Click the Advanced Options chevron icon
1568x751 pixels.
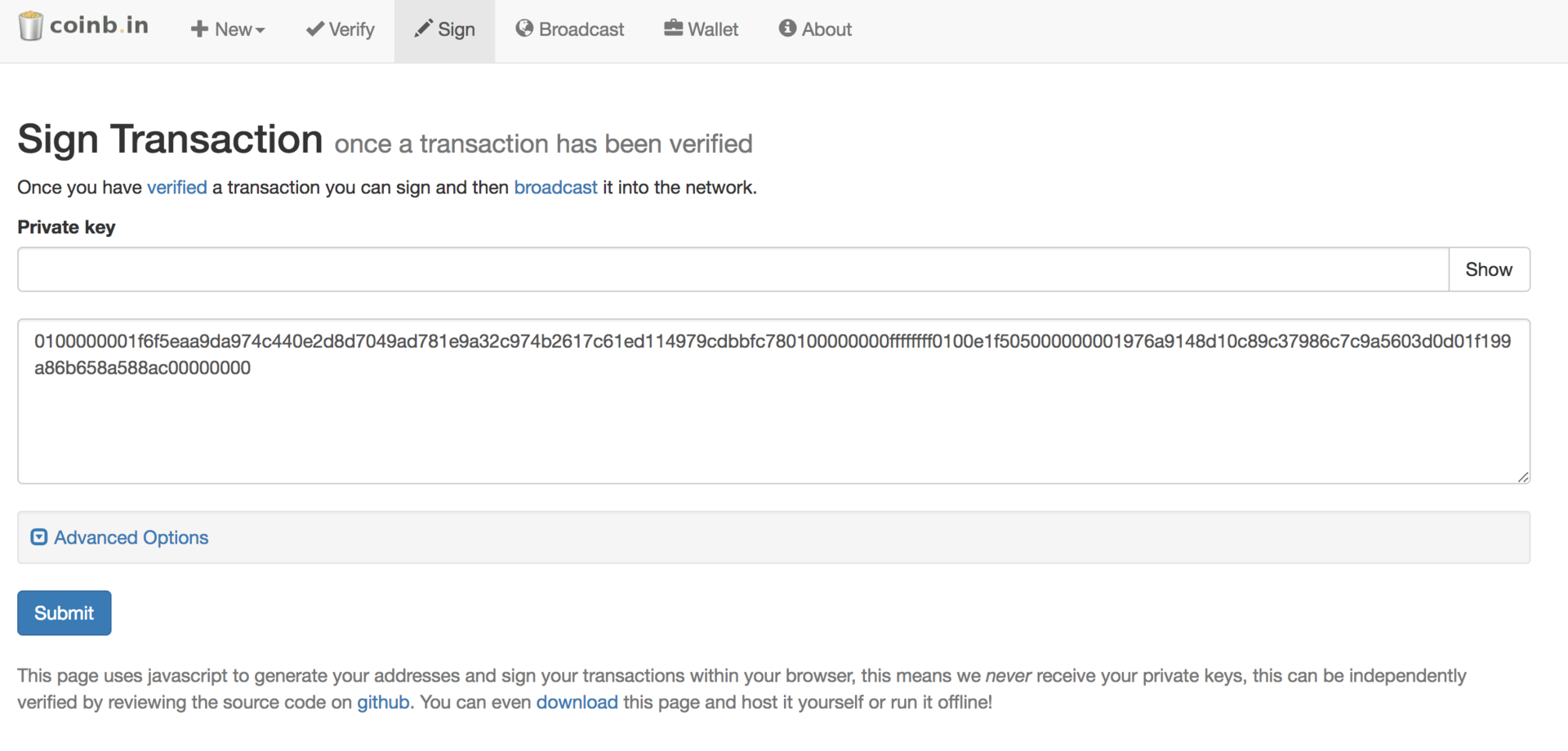[x=39, y=537]
